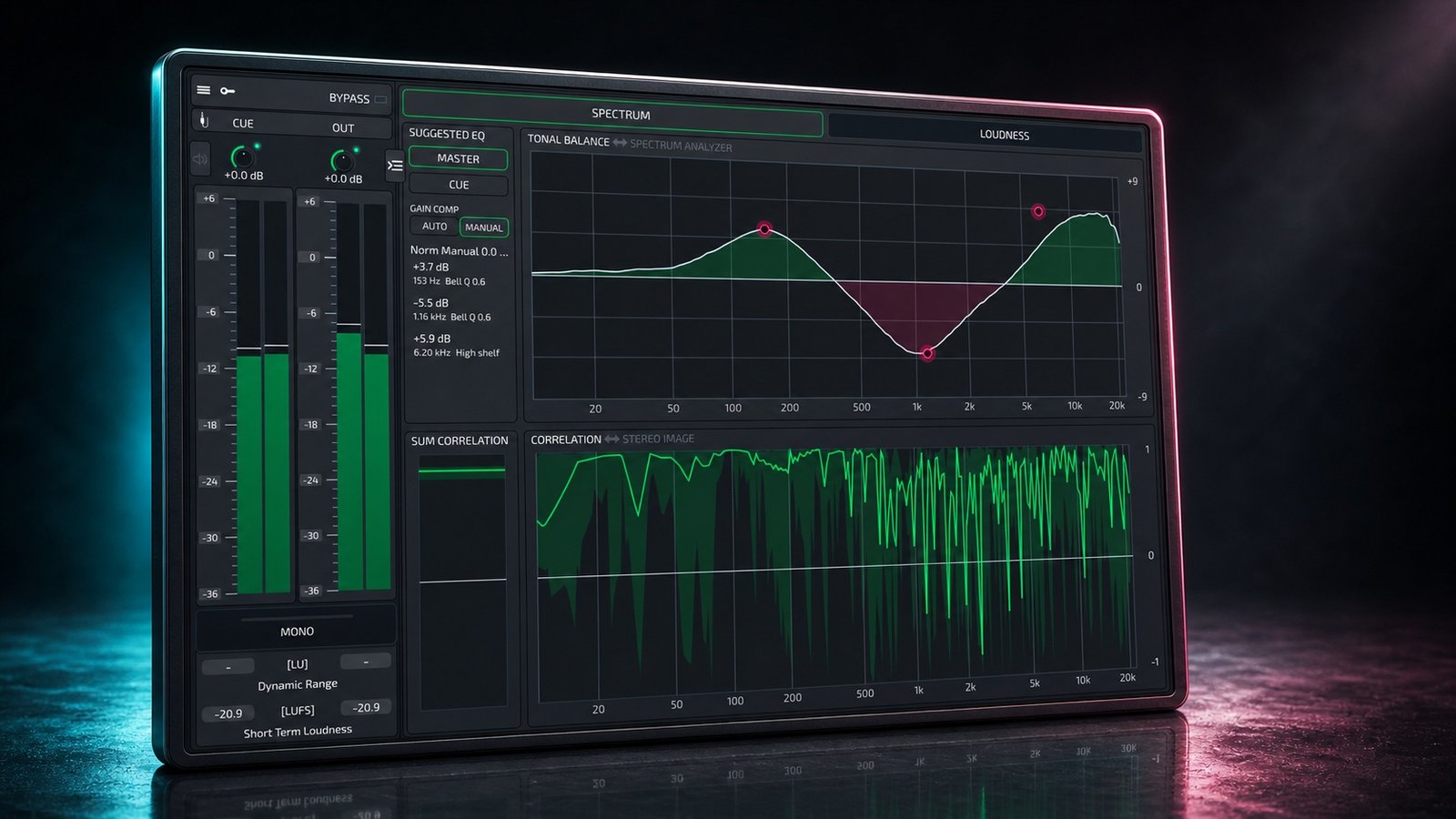Click the '153 Hz Bell Q 0.6' line

point(449,281)
